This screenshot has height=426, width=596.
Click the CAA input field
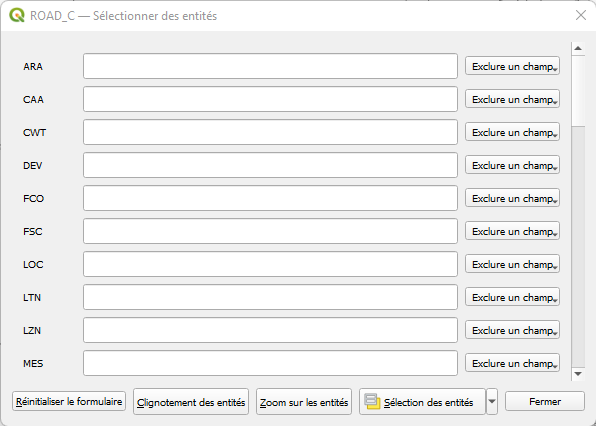(270, 99)
